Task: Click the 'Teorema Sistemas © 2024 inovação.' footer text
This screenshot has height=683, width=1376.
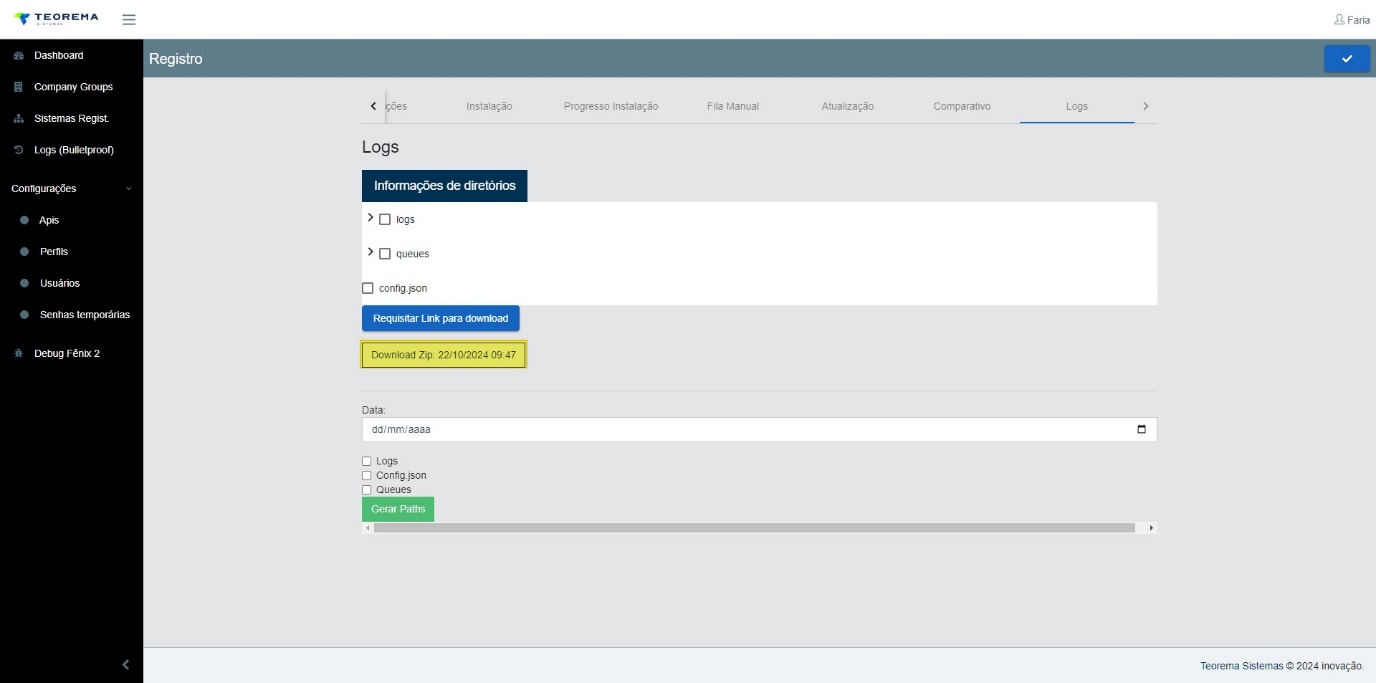Action: pyautogui.click(x=1282, y=666)
